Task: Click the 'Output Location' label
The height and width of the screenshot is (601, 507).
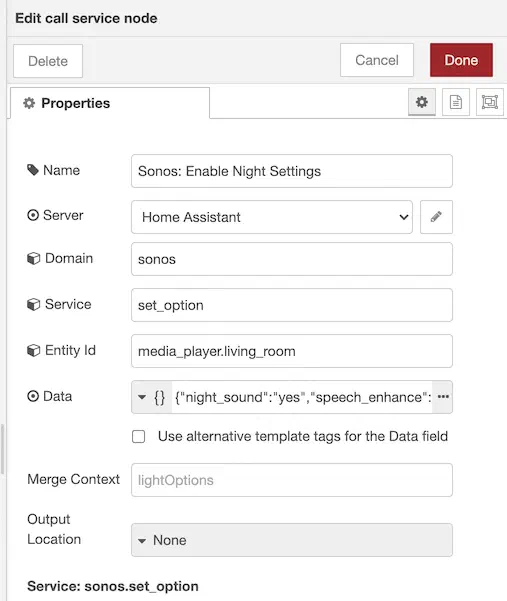Action: point(54,529)
